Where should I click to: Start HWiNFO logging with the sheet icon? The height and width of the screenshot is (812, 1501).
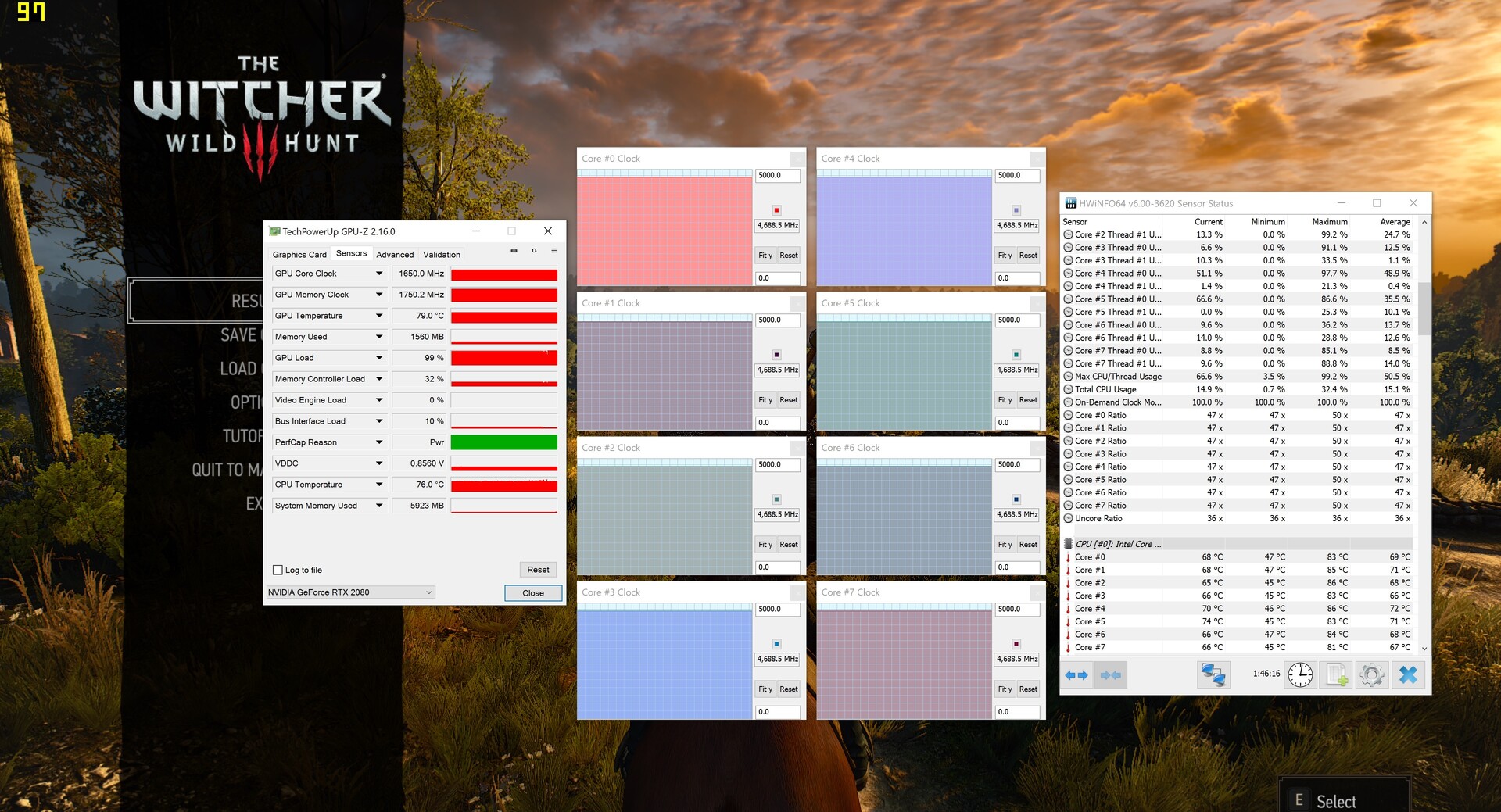1336,674
